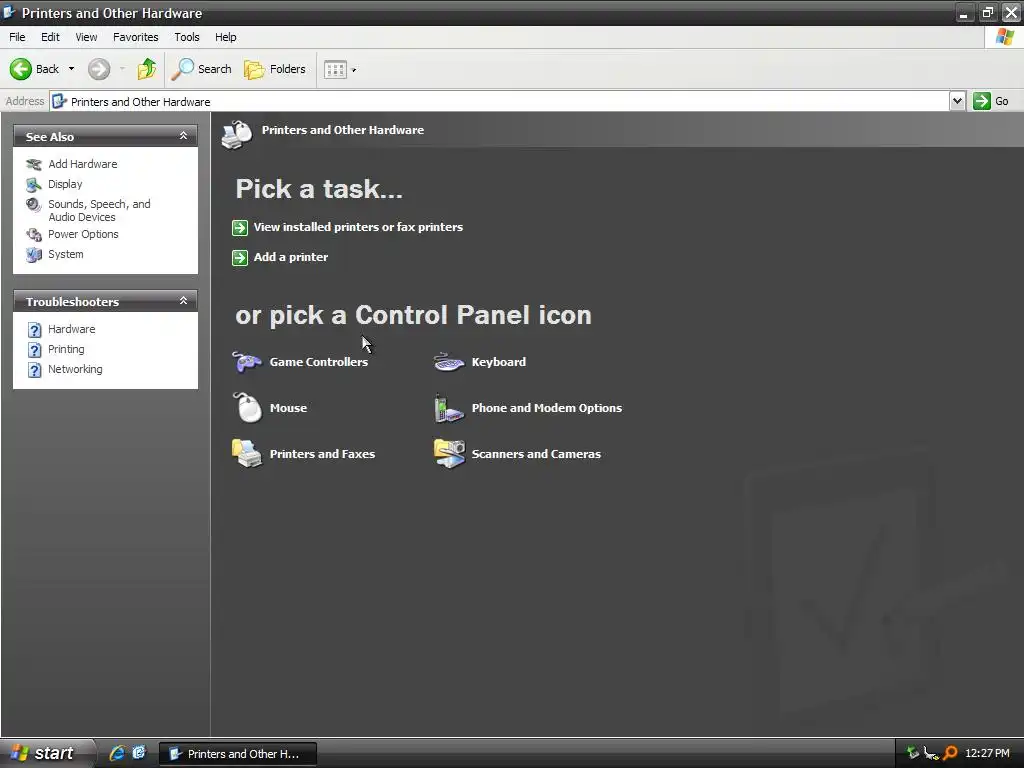Open the Game Controllers label
1024x768 pixels.
tap(319, 362)
